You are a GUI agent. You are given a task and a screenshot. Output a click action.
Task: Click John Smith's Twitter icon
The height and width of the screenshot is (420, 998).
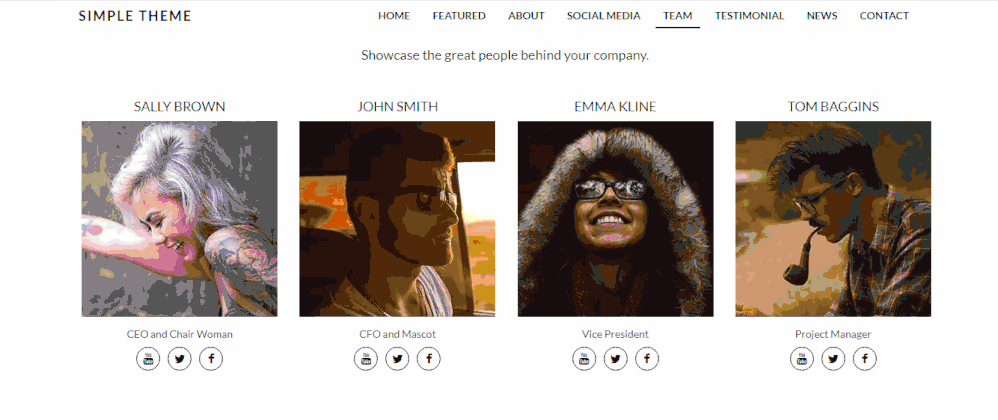pos(397,359)
